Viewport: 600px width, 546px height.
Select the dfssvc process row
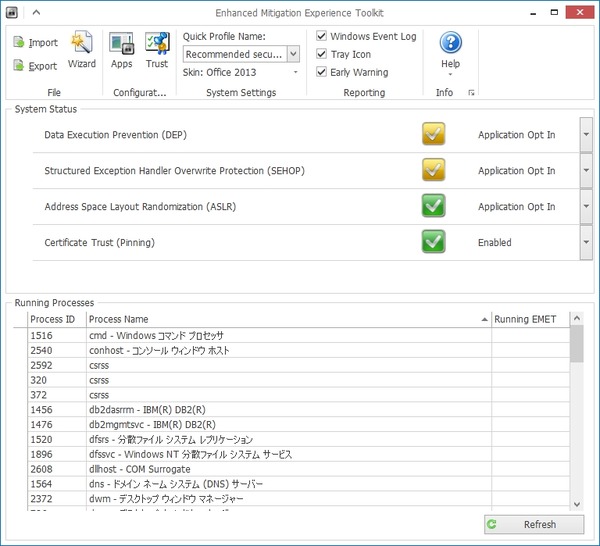tap(298, 455)
